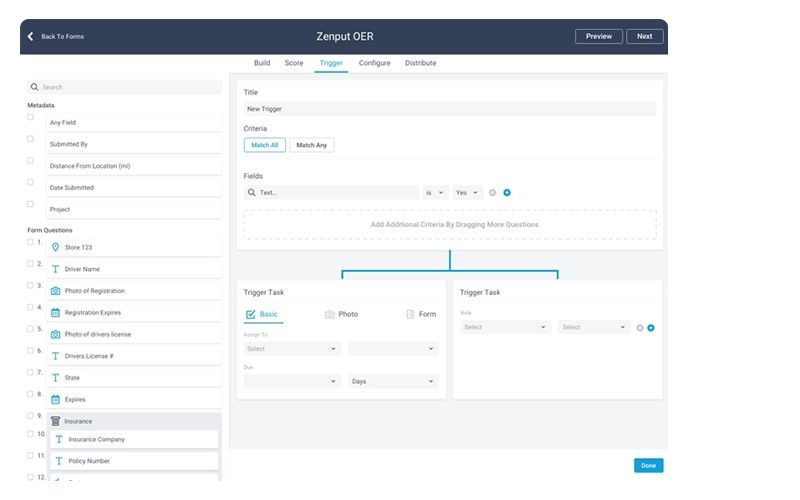800x500 pixels.
Task: Click the calendar icon for Registration Expires
Action: (x=56, y=313)
